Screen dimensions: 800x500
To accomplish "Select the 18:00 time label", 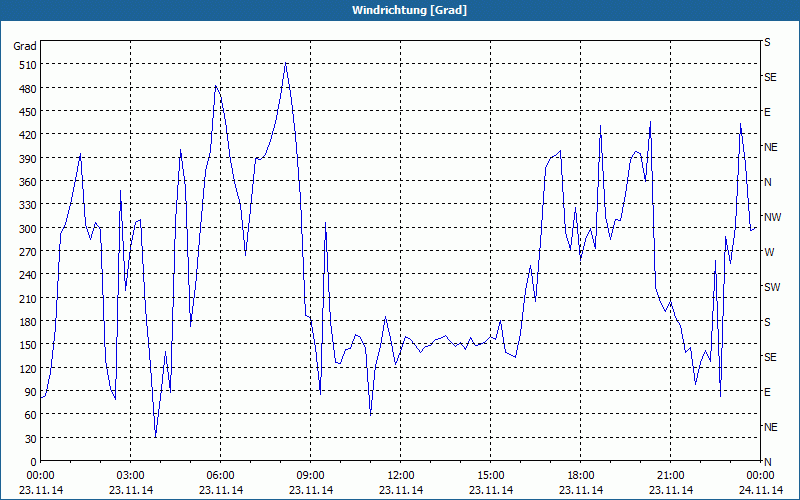I will tap(580, 475).
